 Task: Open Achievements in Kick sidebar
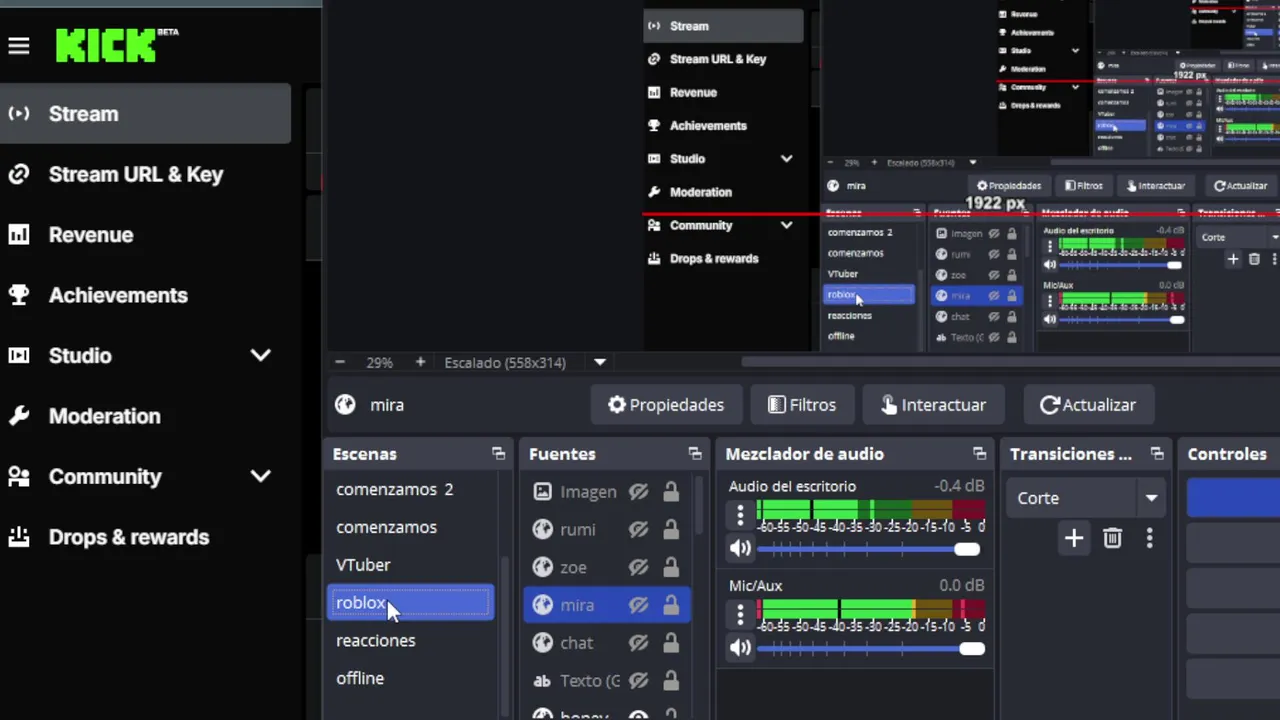(x=118, y=295)
